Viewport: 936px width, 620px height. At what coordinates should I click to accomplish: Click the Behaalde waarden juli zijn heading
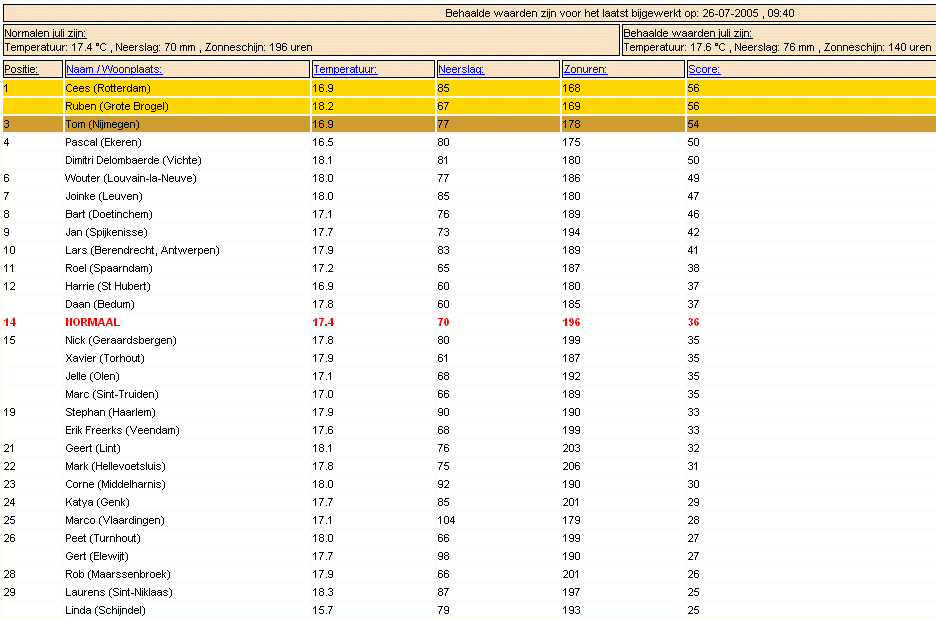[688, 33]
